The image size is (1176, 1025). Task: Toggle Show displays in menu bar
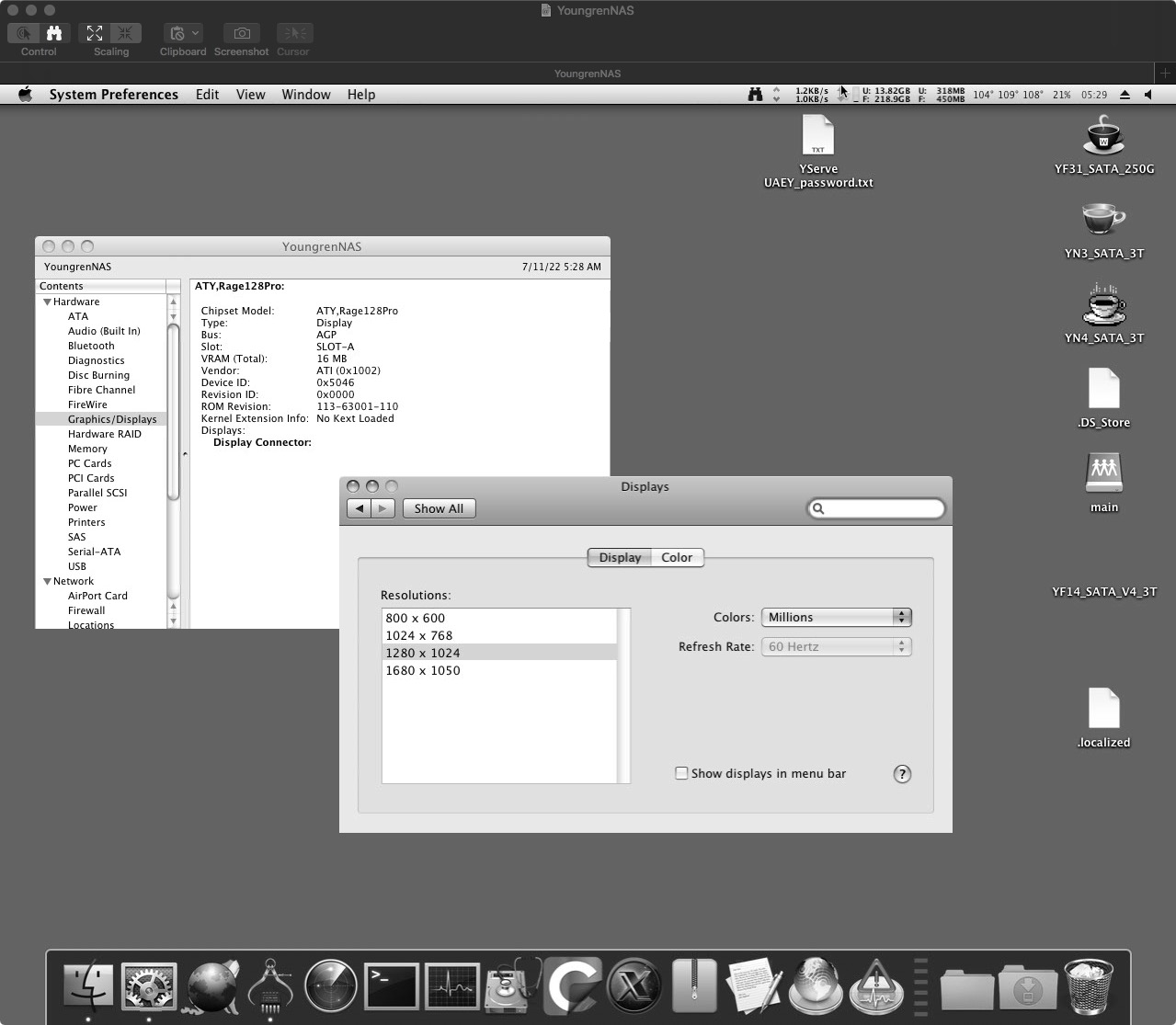click(681, 773)
